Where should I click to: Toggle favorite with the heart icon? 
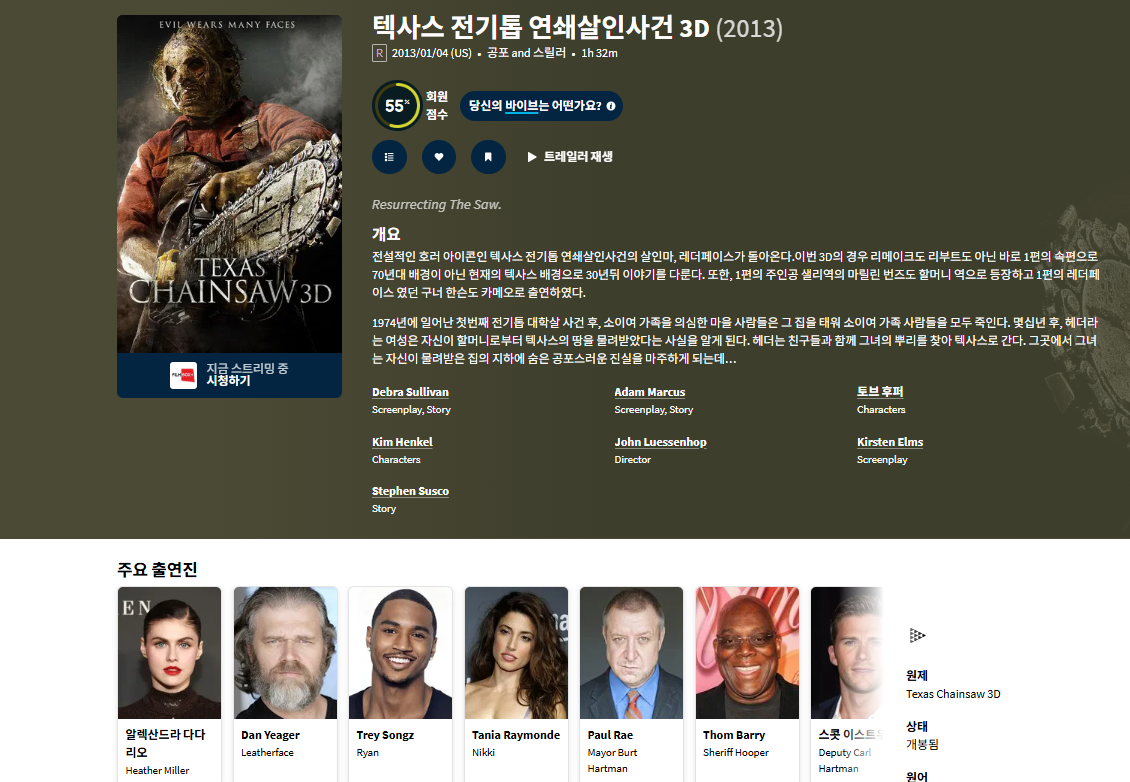click(x=438, y=157)
